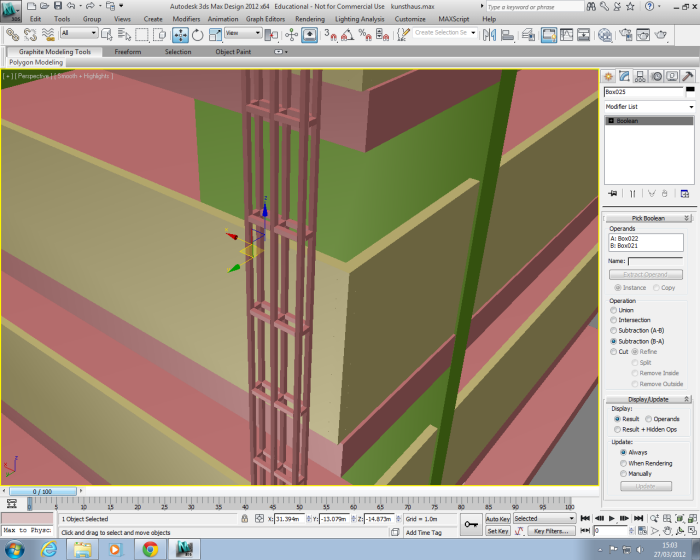Toggle the Angle Snap icon
This screenshot has height=560, width=700.
coord(347,34)
